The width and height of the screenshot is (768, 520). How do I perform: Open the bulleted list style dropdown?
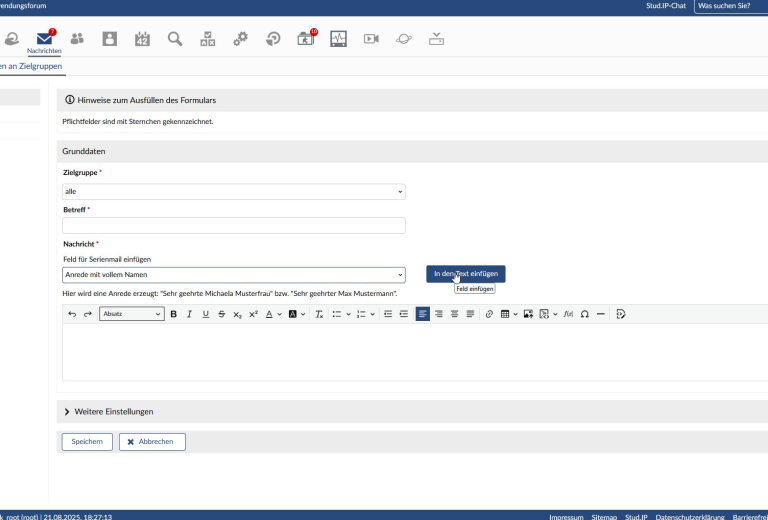(x=348, y=314)
